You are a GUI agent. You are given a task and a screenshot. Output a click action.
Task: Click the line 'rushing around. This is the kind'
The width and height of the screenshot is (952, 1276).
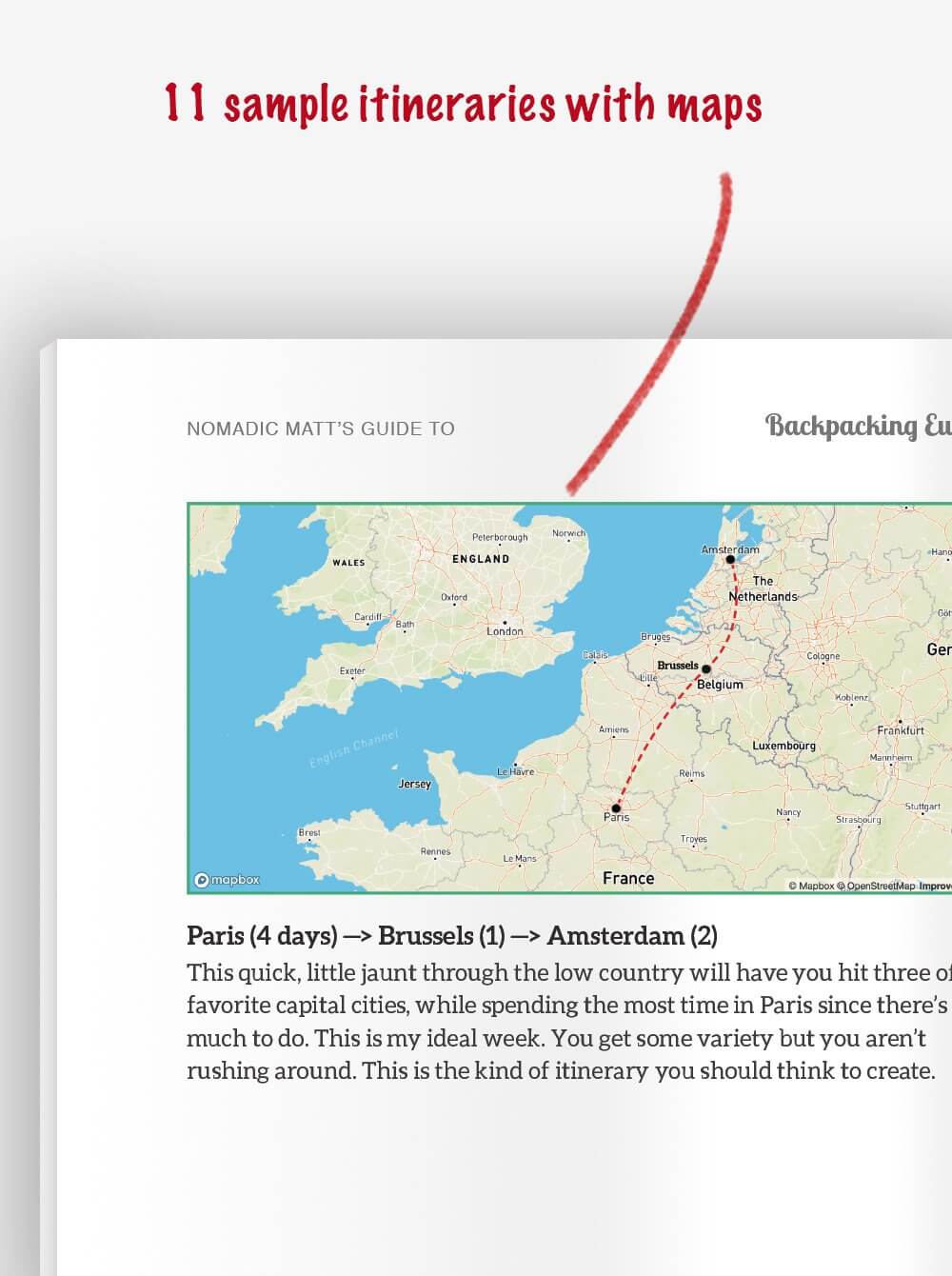[562, 1070]
